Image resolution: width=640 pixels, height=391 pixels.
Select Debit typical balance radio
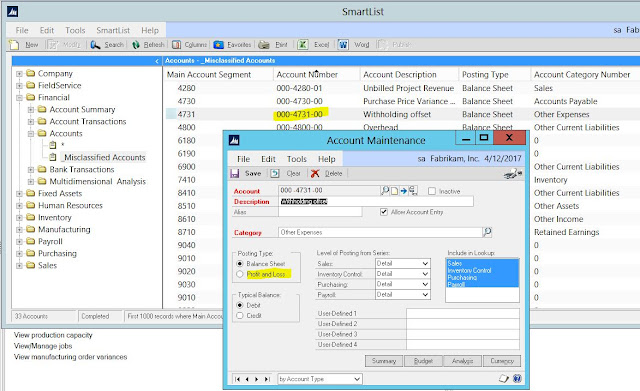click(x=240, y=305)
